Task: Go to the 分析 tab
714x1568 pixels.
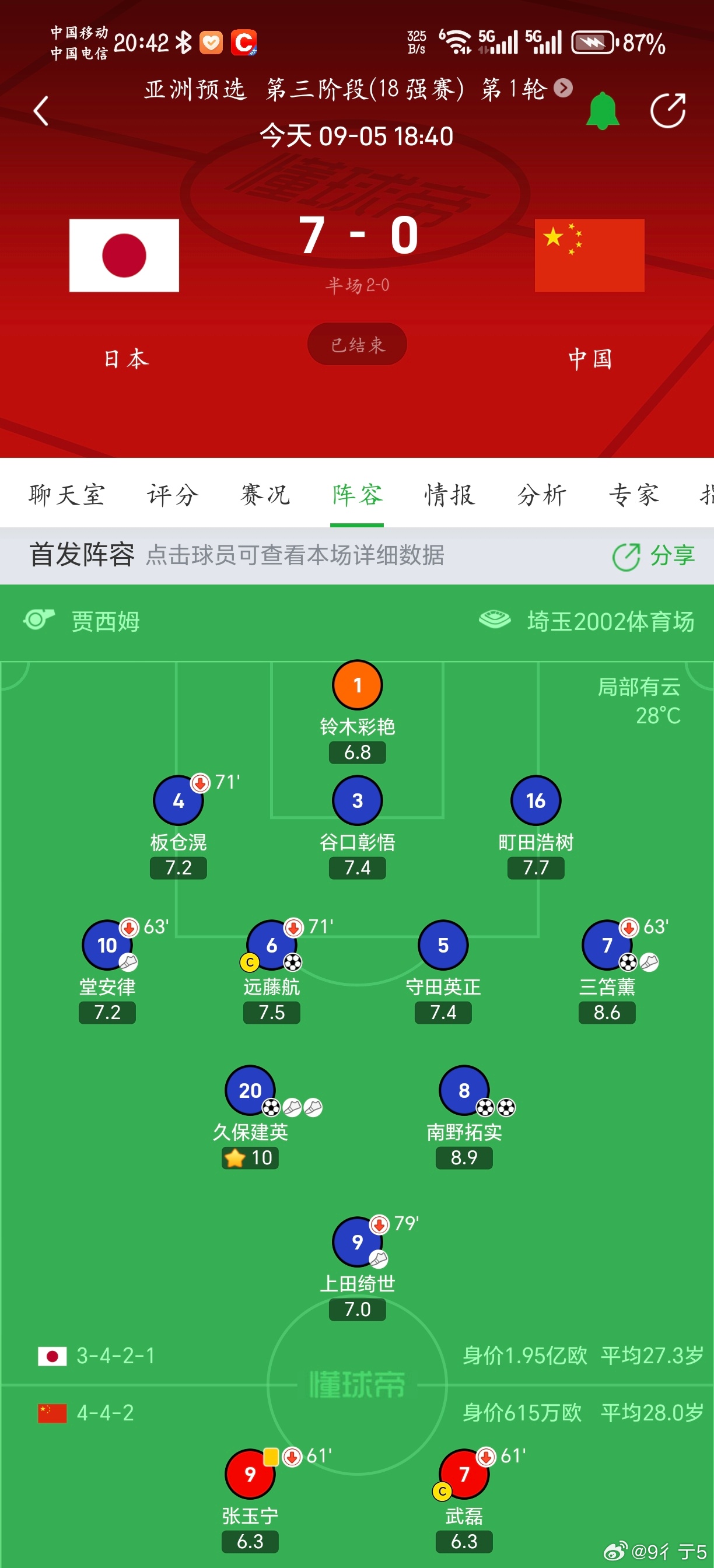Action: coord(542,495)
